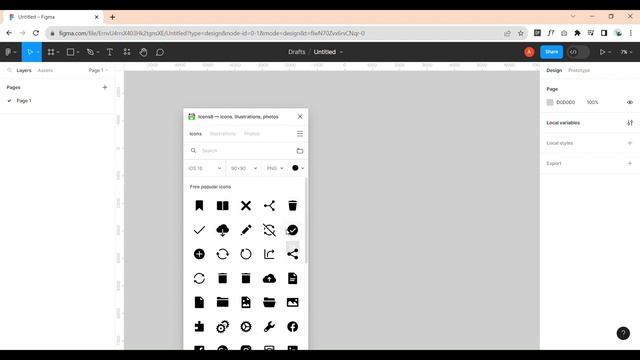Open the Resources tool

click(x=127, y=52)
